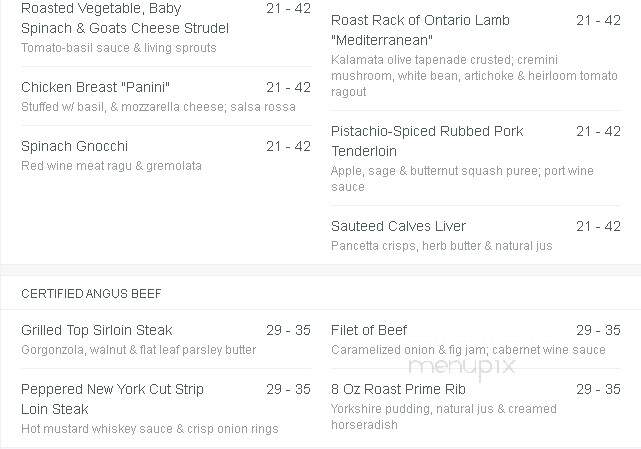
Task: Select the Filet of Beef item
Action: click(x=369, y=330)
